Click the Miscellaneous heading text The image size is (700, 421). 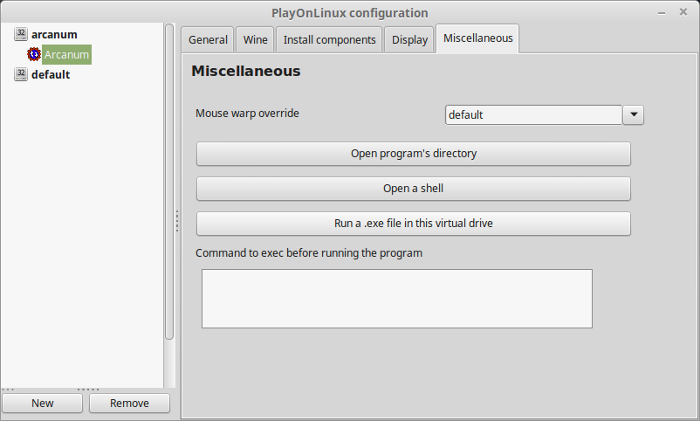pyautogui.click(x=246, y=71)
